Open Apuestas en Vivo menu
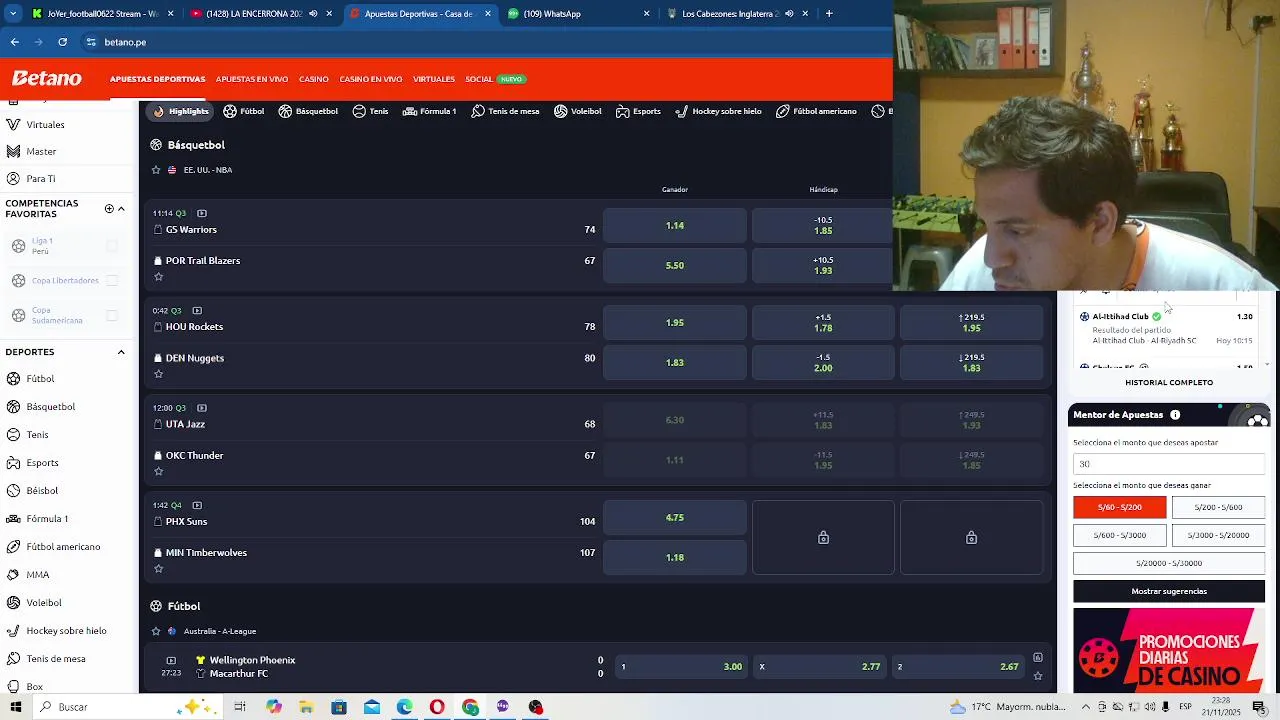The image size is (1280, 720). point(252,79)
